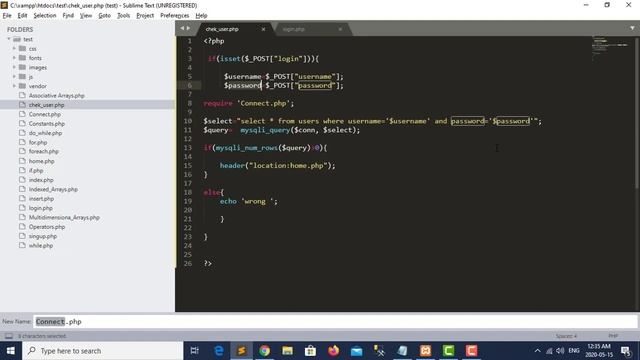
Task: Show hidden system tray icons
Action: point(538,351)
